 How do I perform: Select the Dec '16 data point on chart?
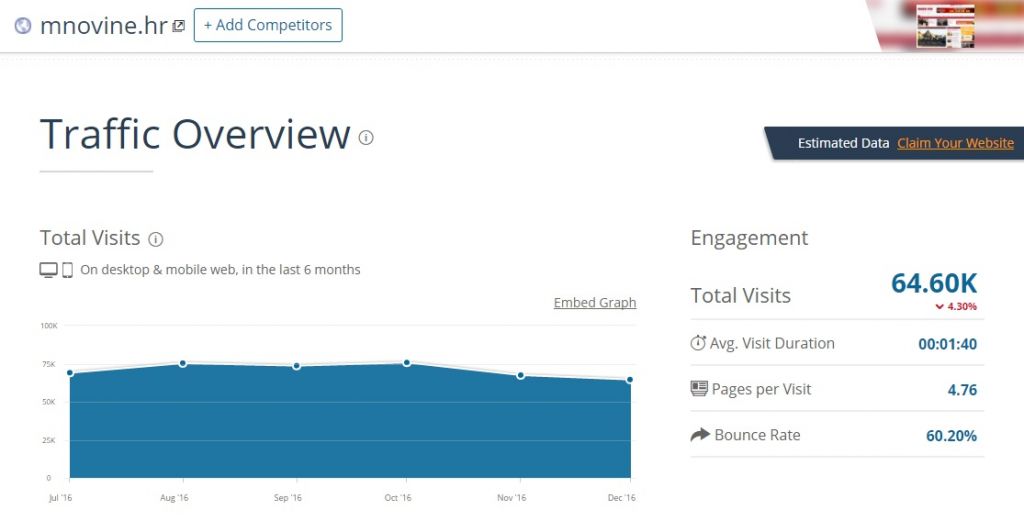pos(630,379)
